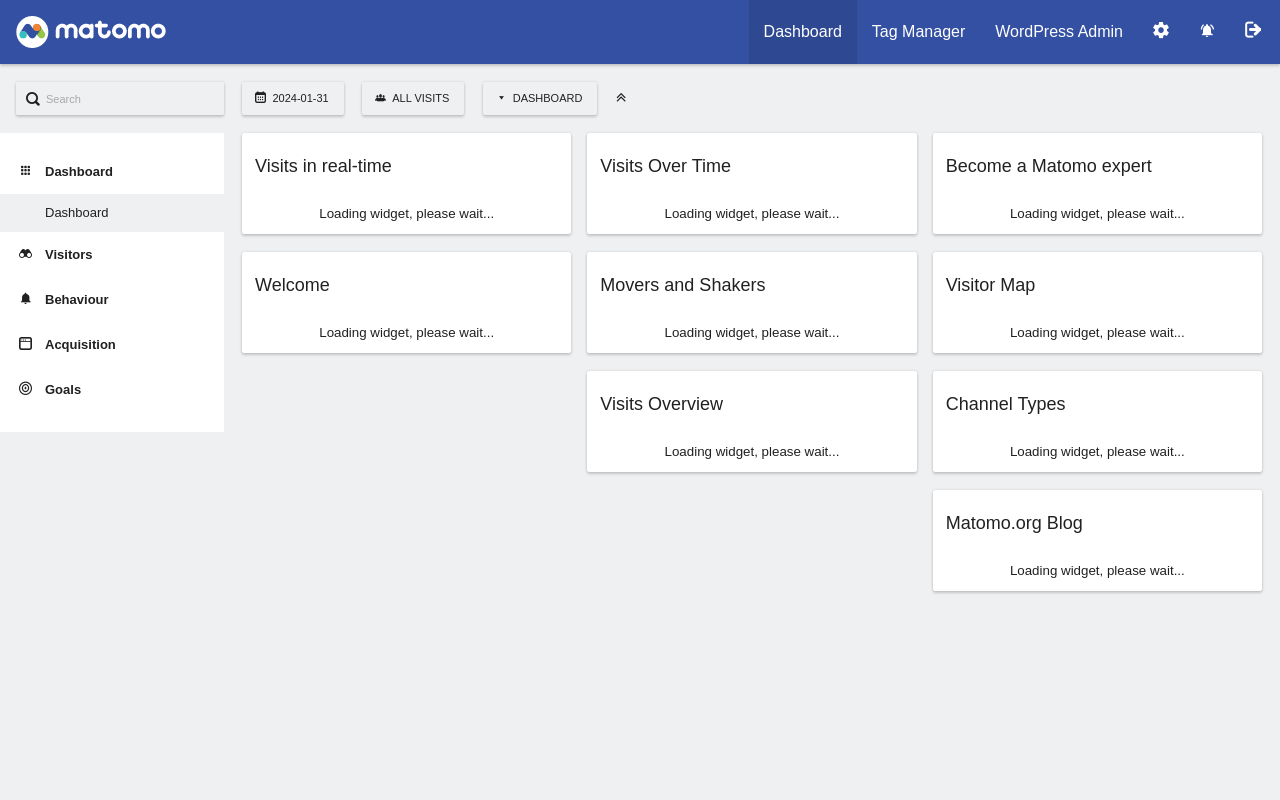Open settings gear icon
The width and height of the screenshot is (1280, 800).
pos(1161,30)
